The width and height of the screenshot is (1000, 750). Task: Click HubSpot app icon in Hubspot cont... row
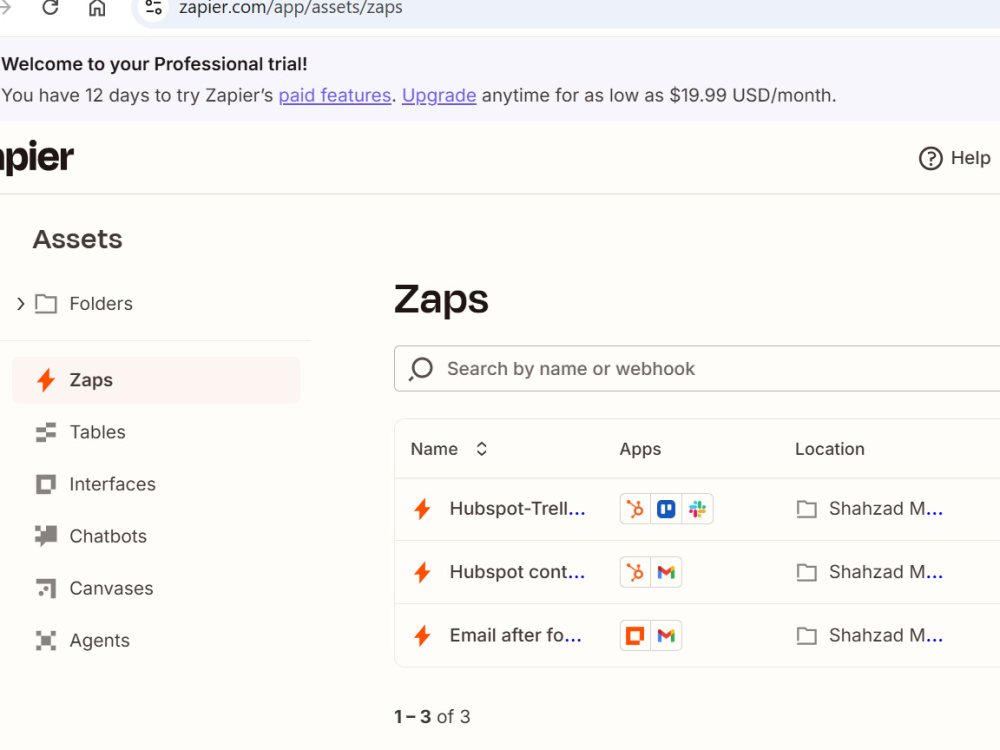coord(635,572)
